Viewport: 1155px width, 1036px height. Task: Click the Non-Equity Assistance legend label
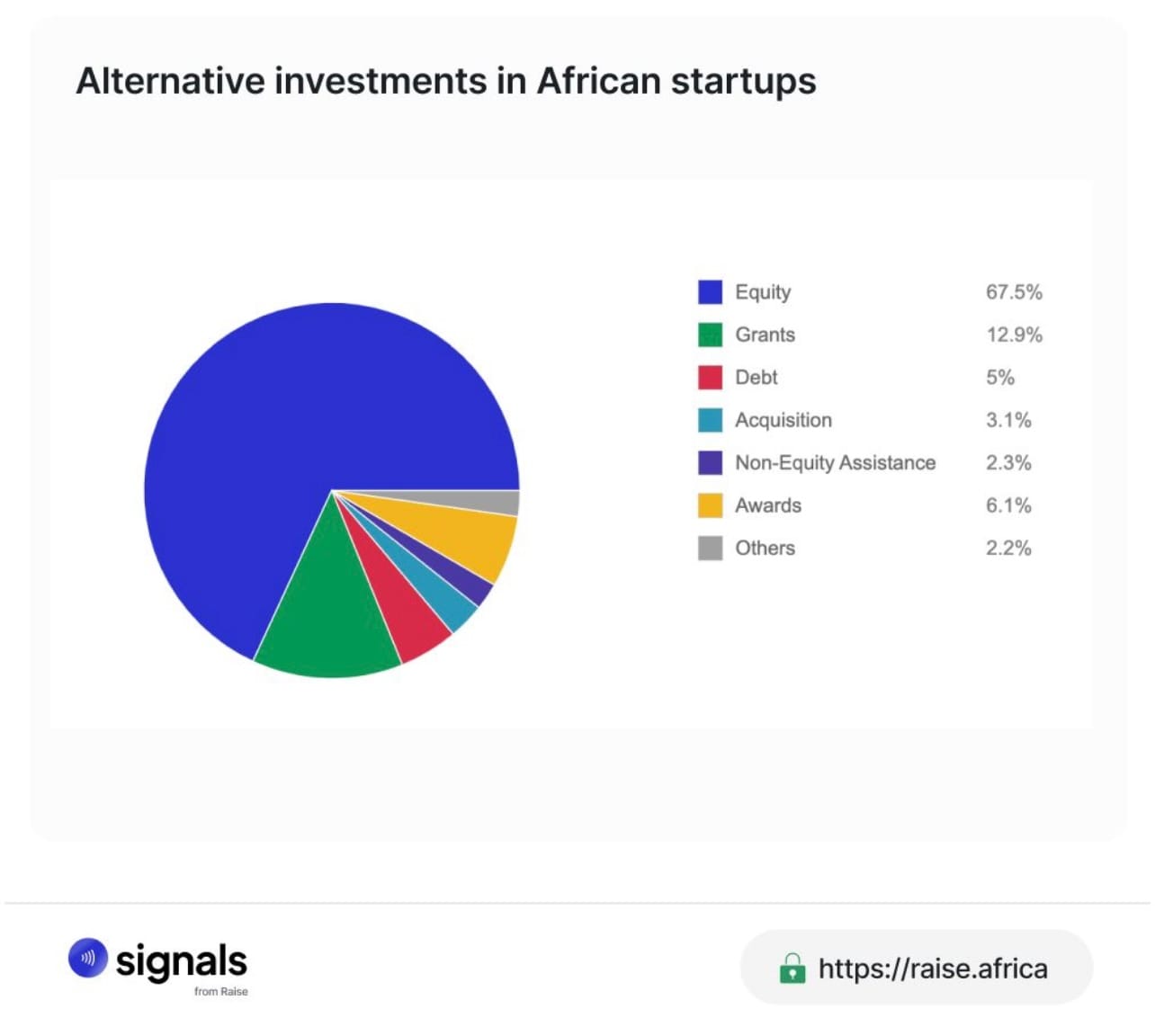tap(835, 462)
